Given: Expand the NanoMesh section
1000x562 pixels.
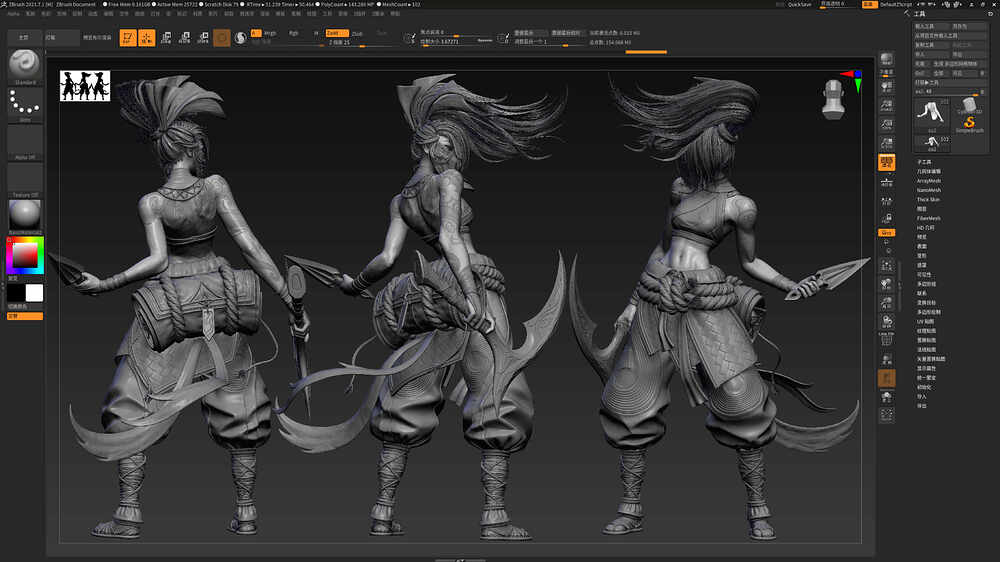Looking at the screenshot, I should [x=929, y=190].
